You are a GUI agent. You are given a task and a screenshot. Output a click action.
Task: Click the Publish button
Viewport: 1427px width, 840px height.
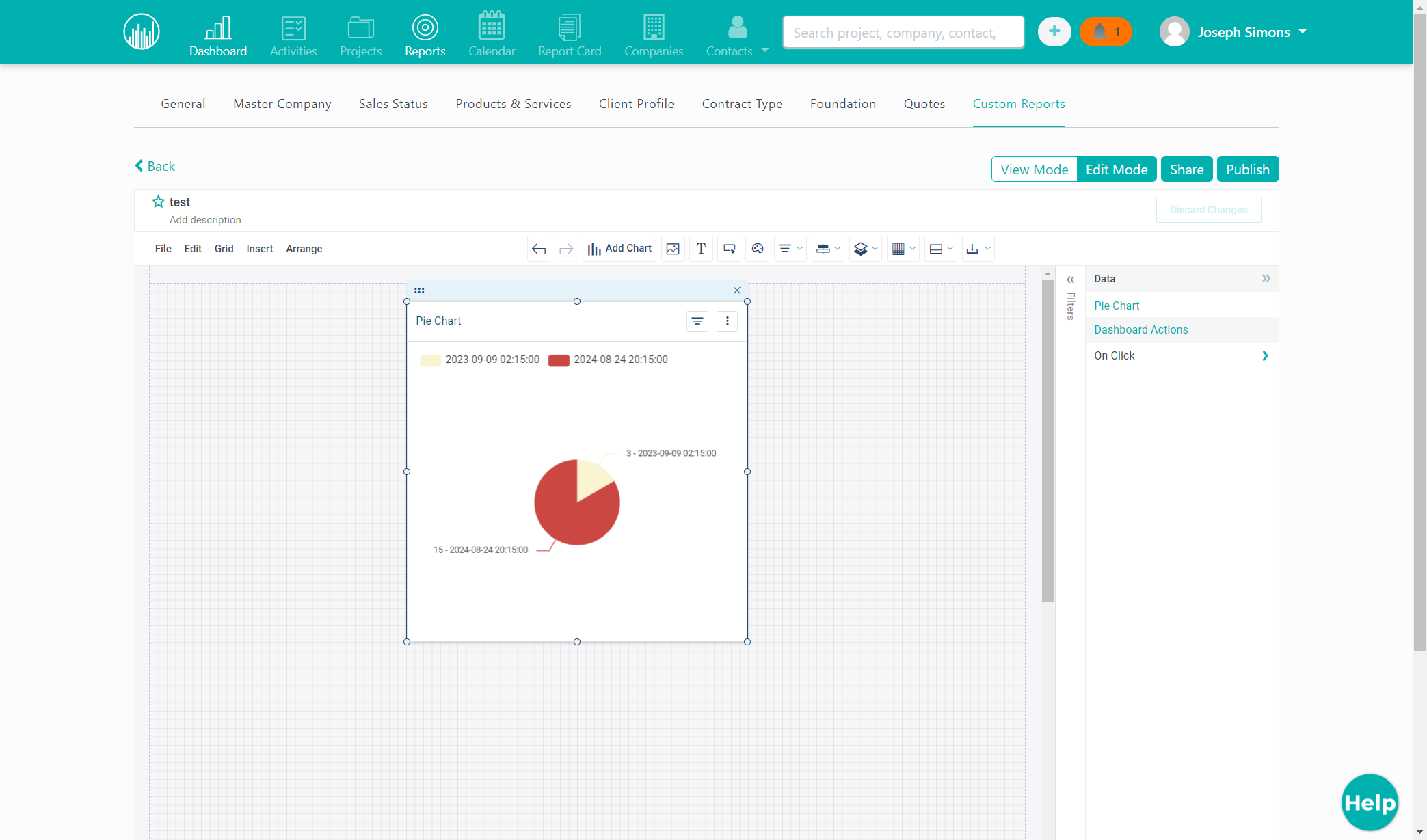(1248, 170)
